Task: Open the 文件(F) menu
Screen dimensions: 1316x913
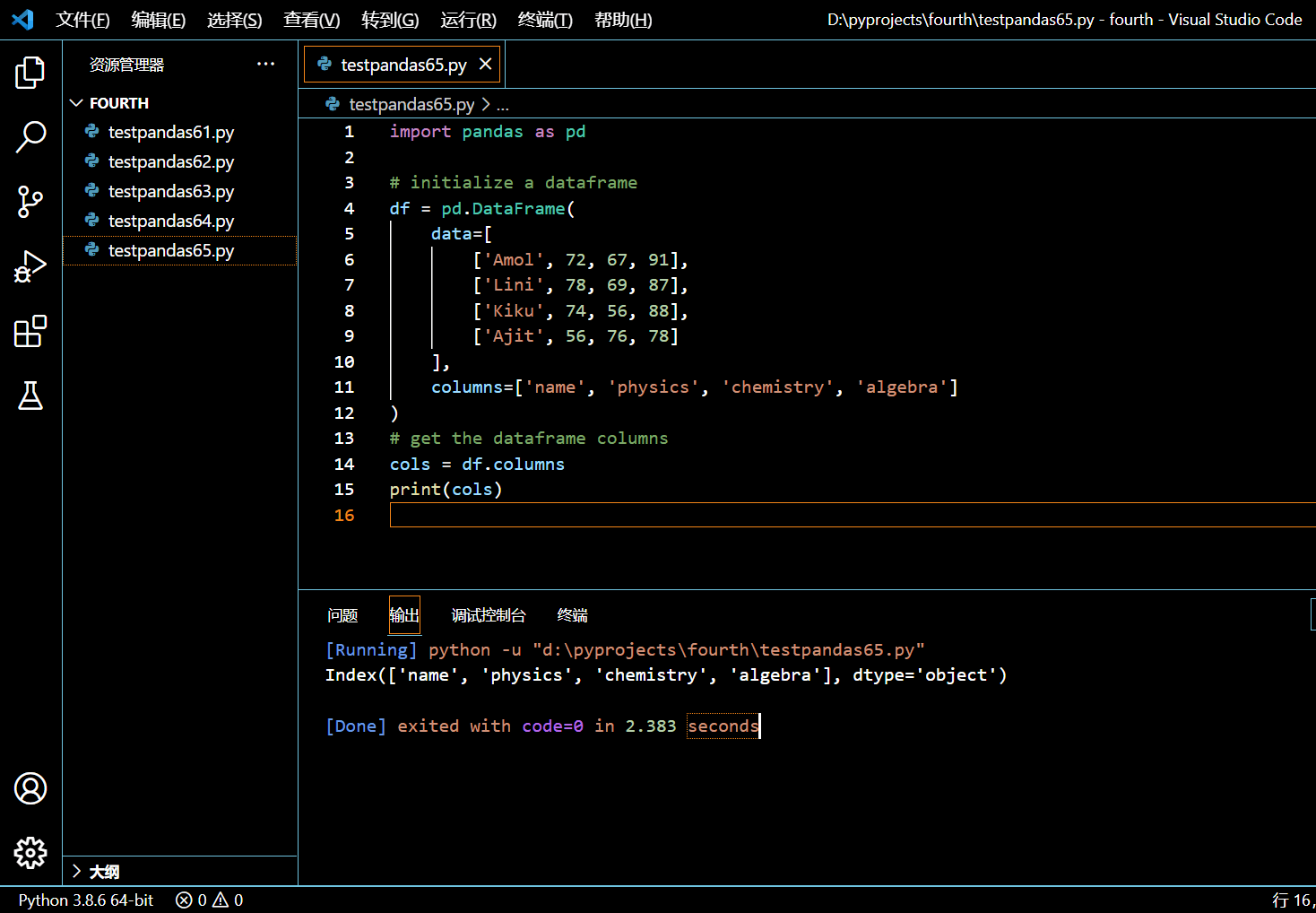Action: tap(82, 20)
